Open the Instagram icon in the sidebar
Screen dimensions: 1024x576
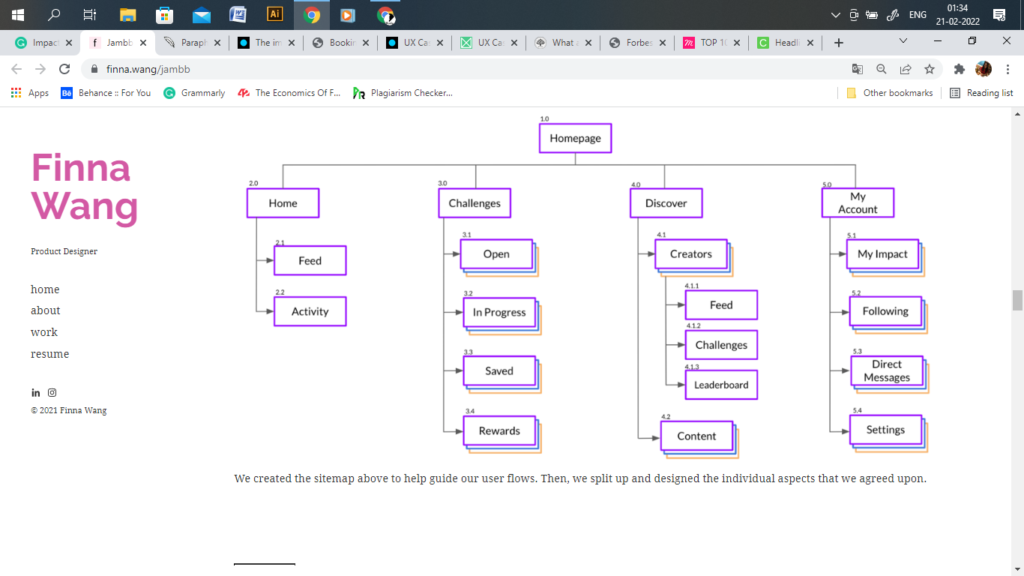click(52, 393)
